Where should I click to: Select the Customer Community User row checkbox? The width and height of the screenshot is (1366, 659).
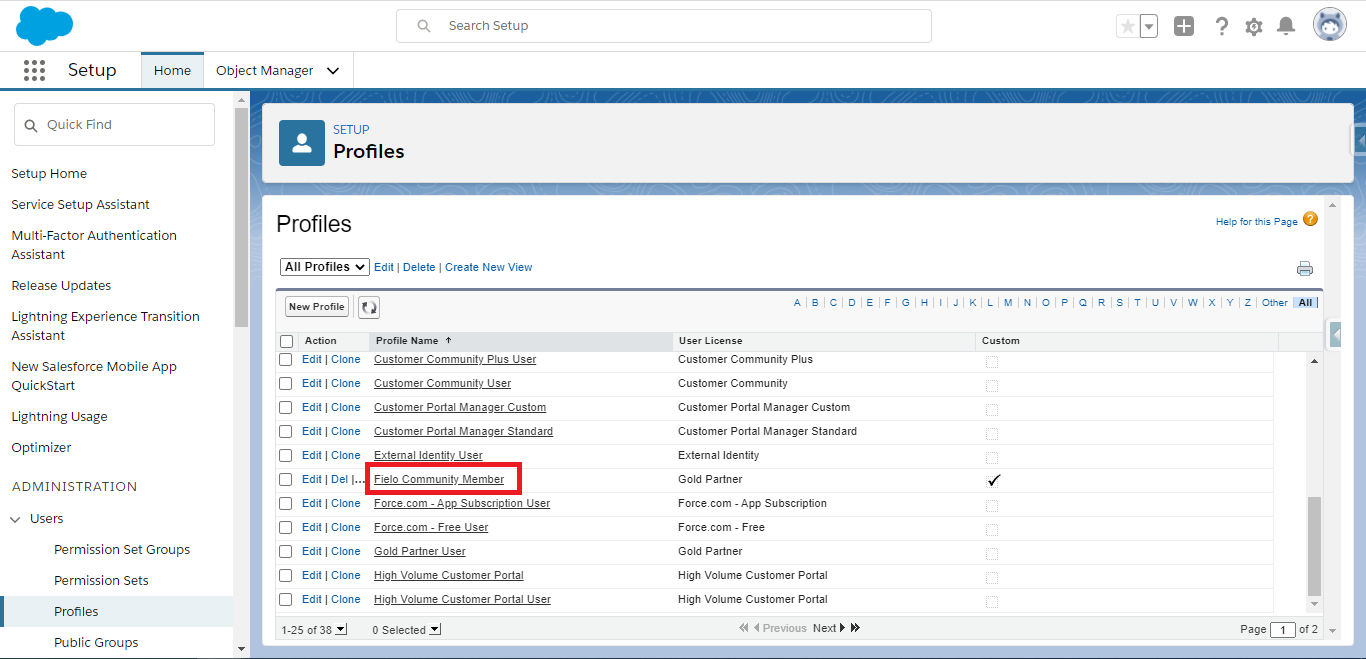[x=286, y=383]
